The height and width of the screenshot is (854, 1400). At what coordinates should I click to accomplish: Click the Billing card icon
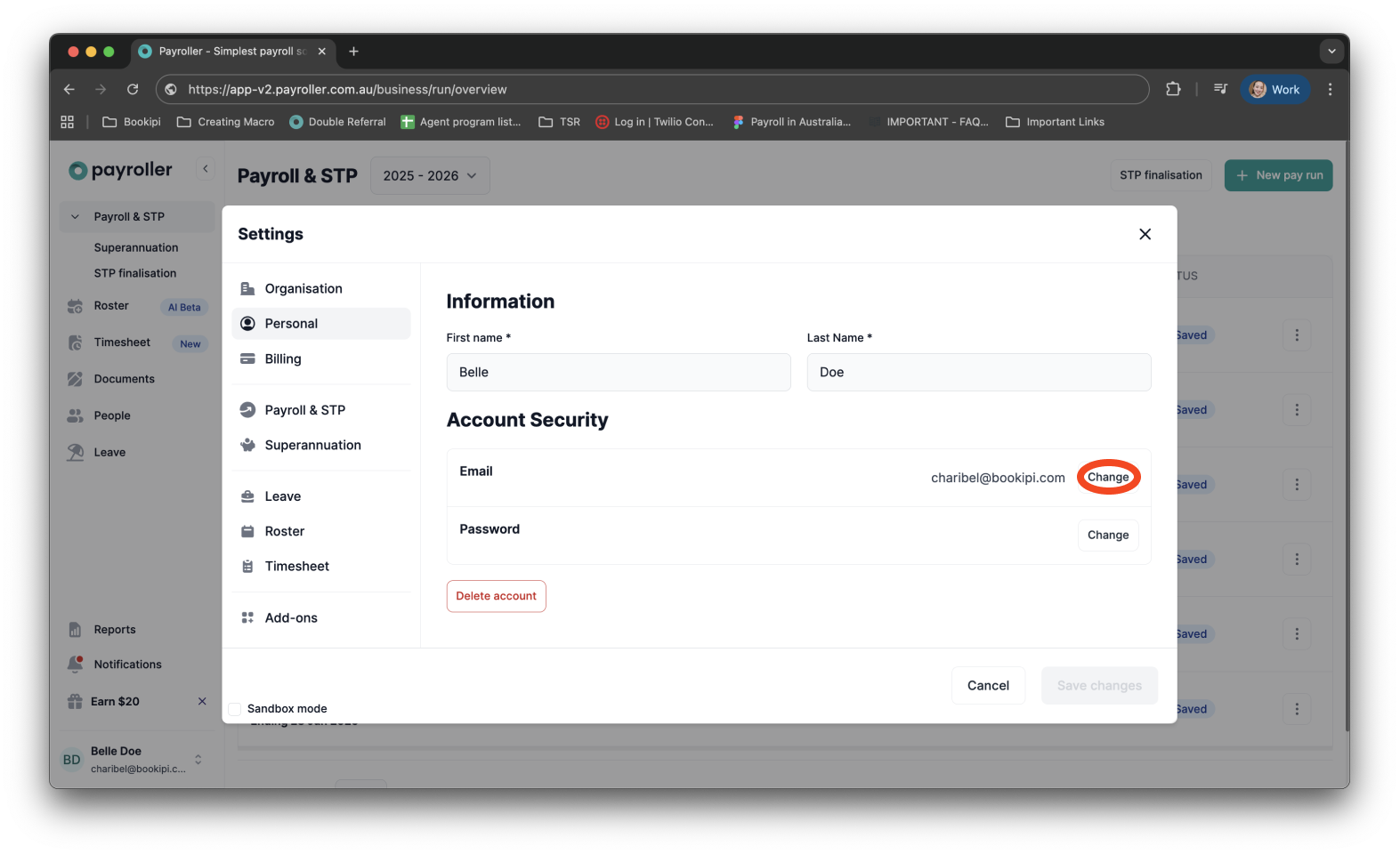pyautogui.click(x=247, y=359)
